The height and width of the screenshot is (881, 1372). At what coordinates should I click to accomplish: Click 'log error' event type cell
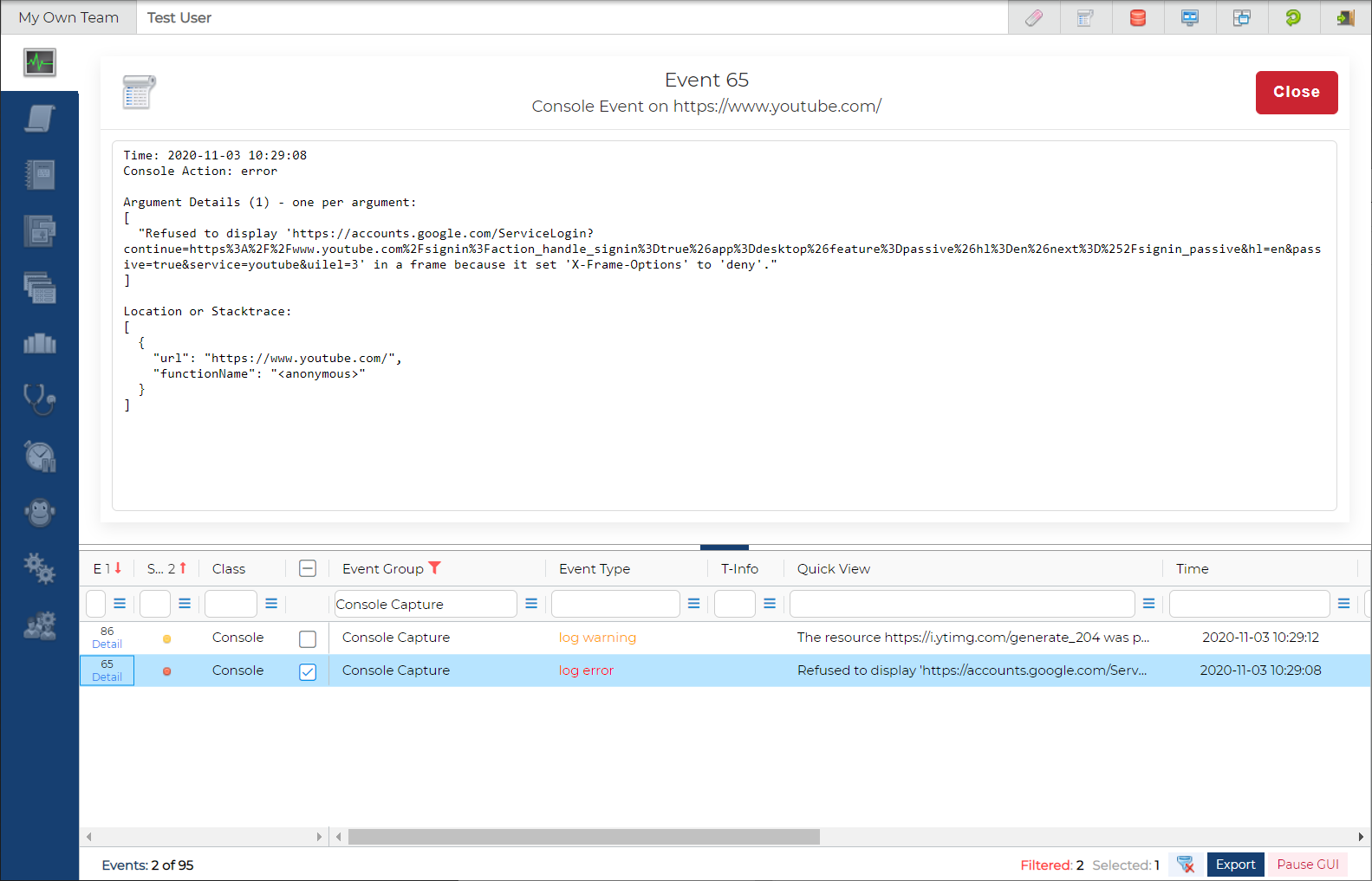click(x=586, y=670)
